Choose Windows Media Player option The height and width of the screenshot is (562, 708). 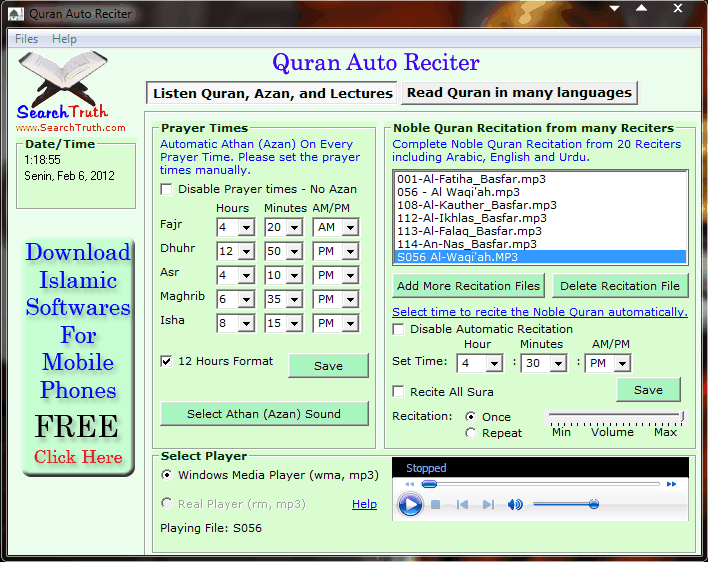coord(167,475)
